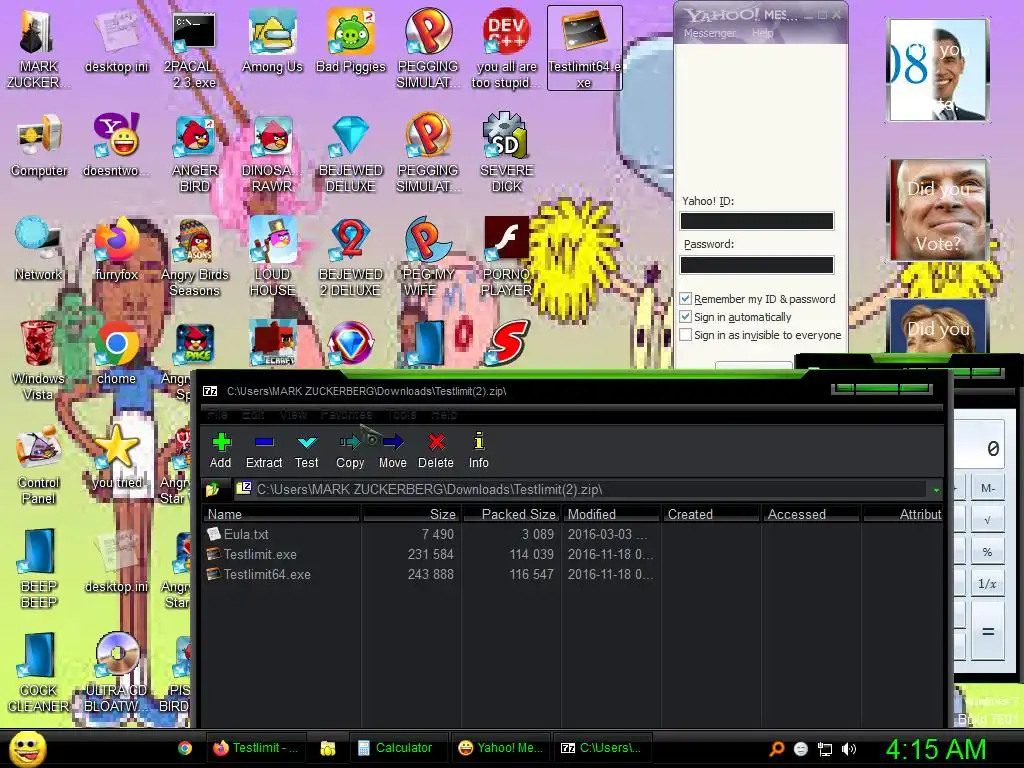1024x768 pixels.
Task: Select the BEJEWED 2 DELUXE icon
Action: (x=351, y=257)
